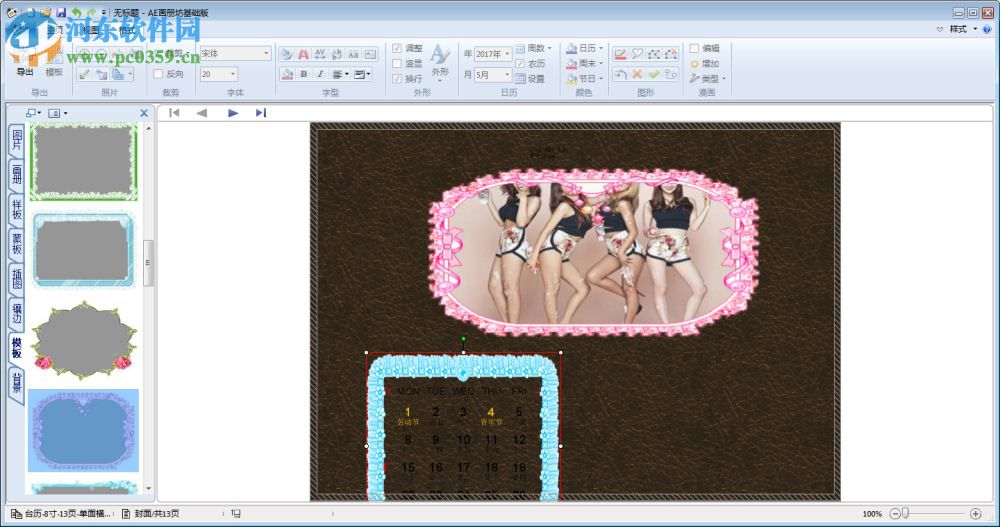
Task: Toggle the 换行 checkbox
Action: pos(407,78)
